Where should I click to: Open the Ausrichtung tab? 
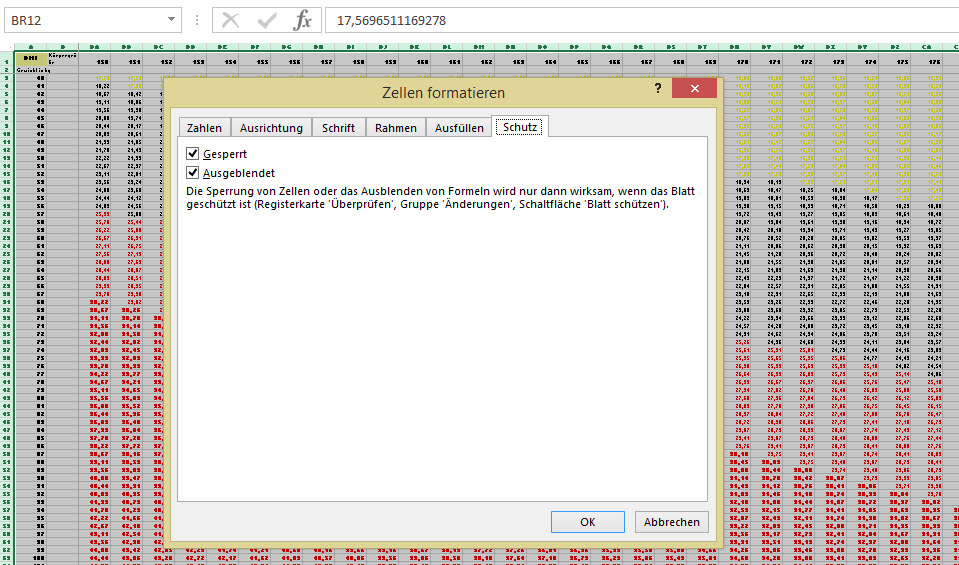[x=271, y=128]
